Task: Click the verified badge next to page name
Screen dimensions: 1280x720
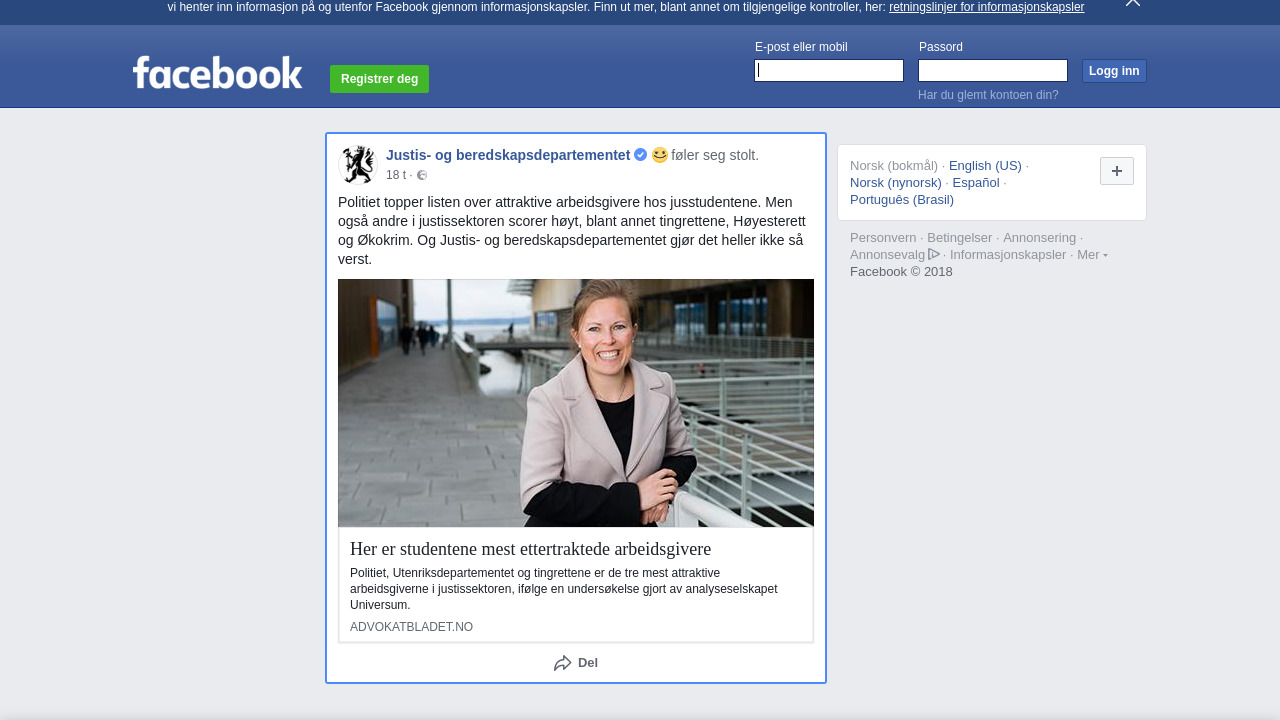Action: pos(641,155)
